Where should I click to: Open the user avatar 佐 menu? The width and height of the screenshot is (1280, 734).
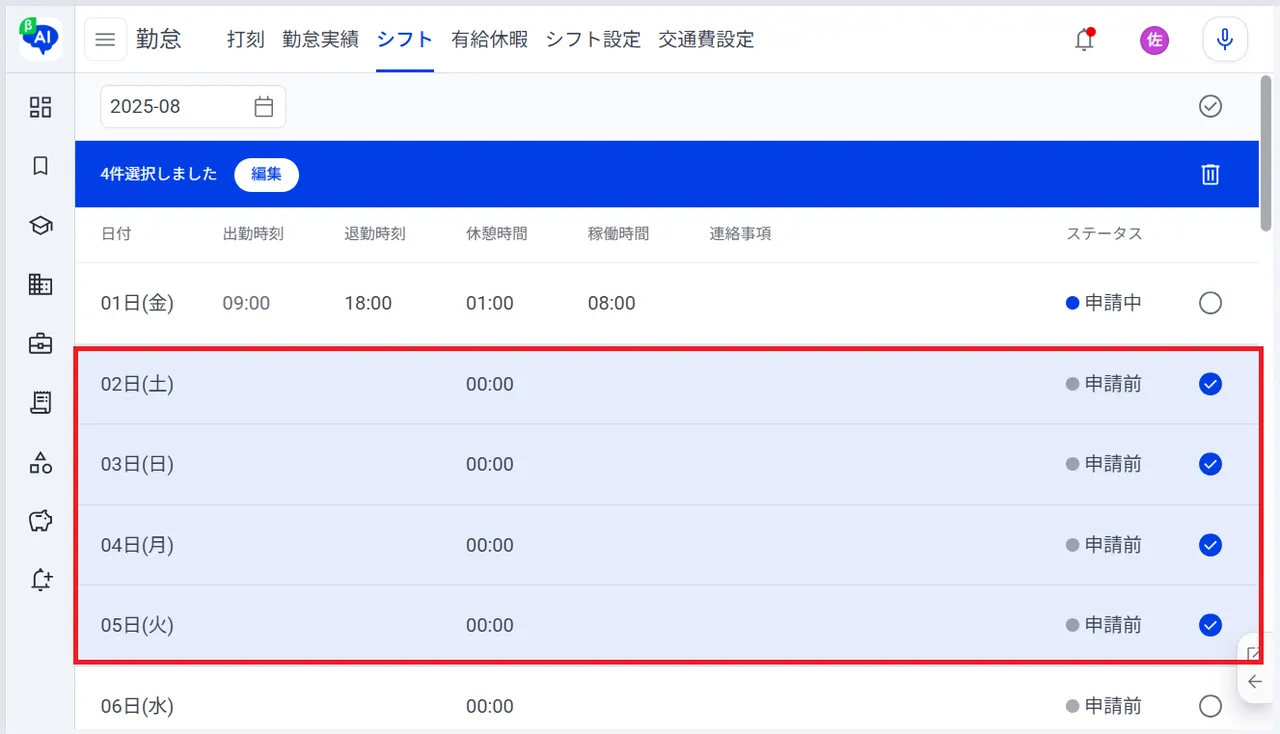tap(1154, 40)
